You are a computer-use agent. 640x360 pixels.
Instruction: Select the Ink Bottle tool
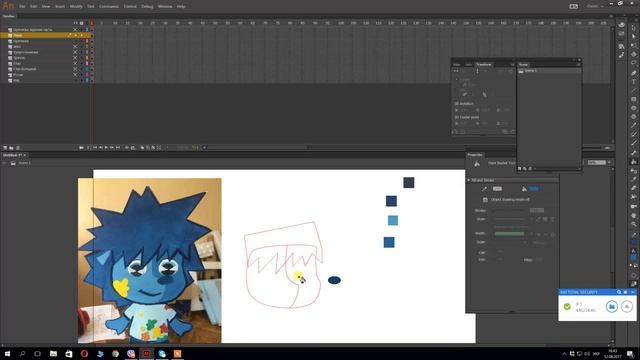pos(633,171)
